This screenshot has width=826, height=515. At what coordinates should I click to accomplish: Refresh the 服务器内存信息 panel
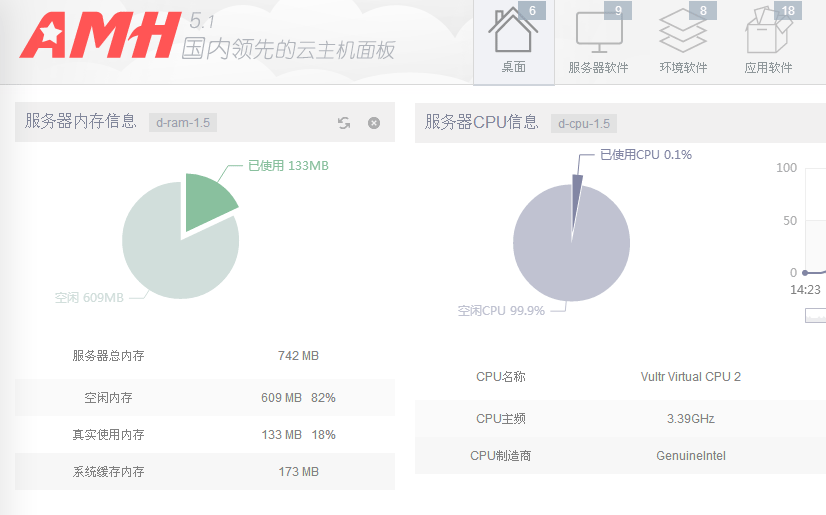344,123
